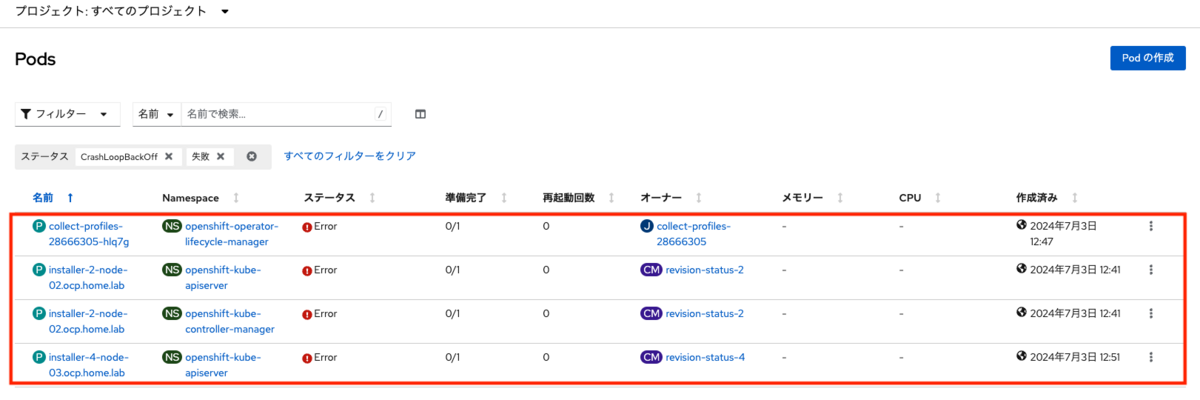The image size is (1200, 400).
Task: Click 0/1 ready value of collect-profiles row
Action: click(x=452, y=226)
